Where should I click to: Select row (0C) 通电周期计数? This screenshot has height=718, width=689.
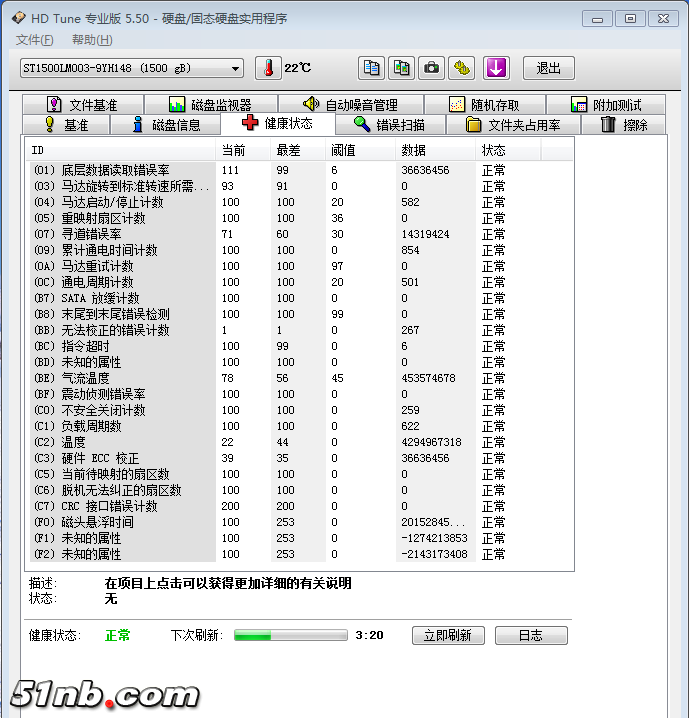(x=299, y=283)
